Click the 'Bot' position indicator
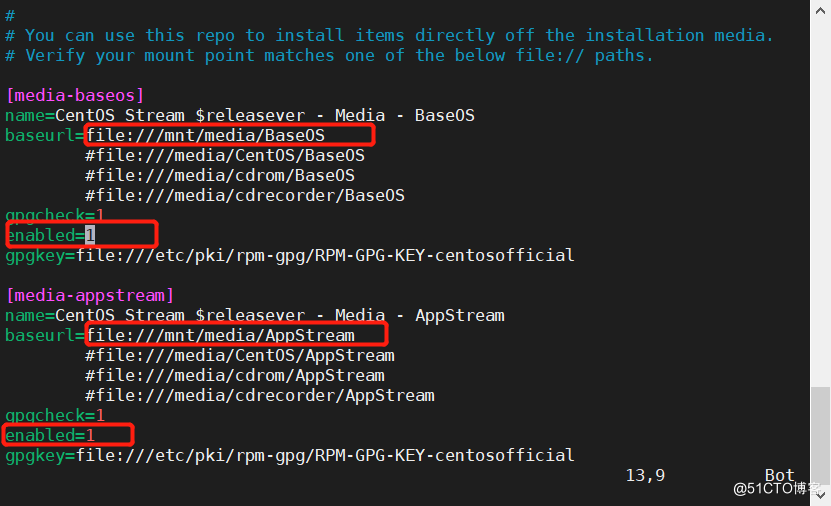 click(x=780, y=475)
